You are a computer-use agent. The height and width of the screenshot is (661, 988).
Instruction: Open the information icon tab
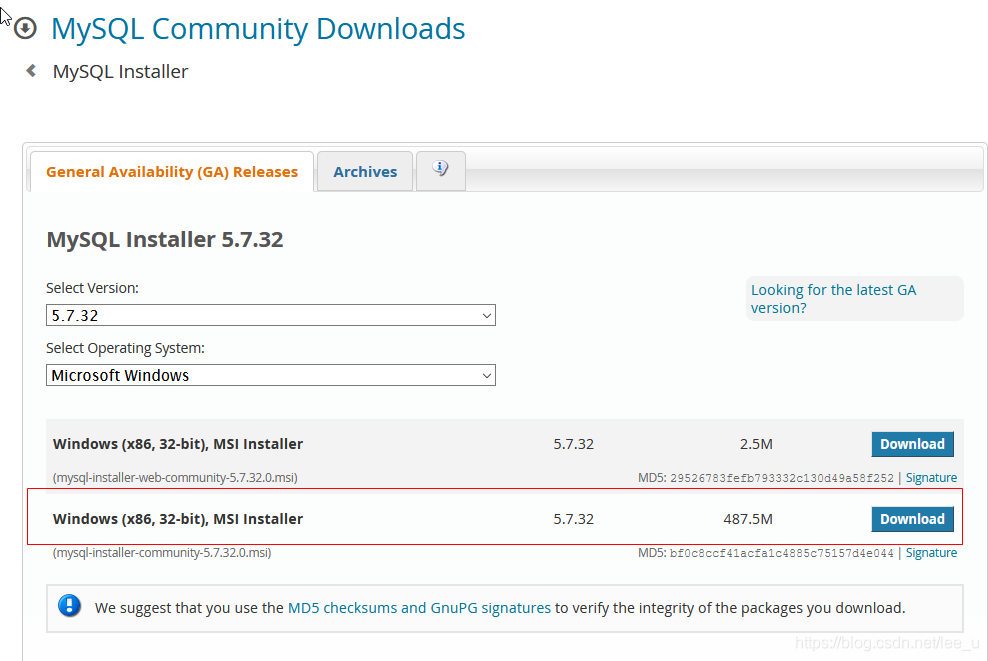pos(440,170)
